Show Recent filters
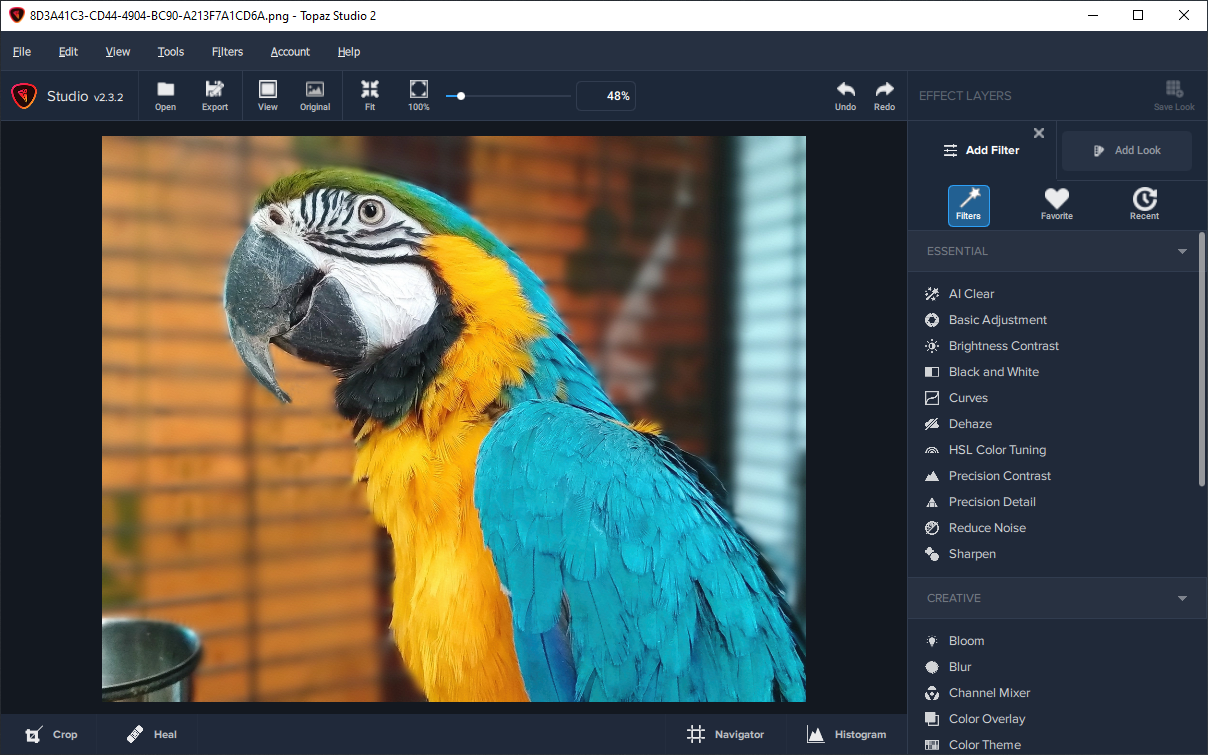Image resolution: width=1208 pixels, height=755 pixels. coord(1144,204)
